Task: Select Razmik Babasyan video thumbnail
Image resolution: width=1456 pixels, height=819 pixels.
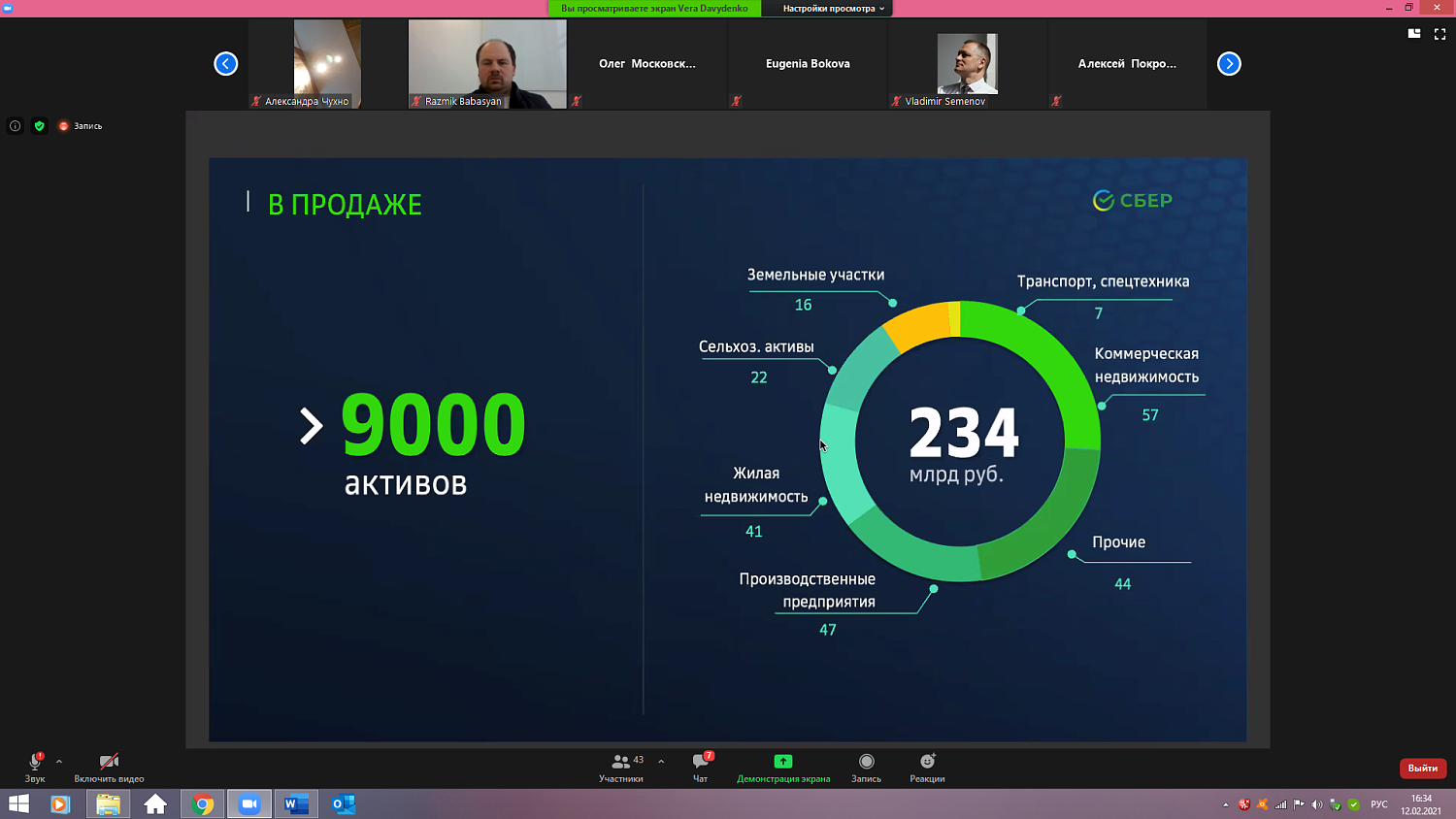Action: [x=487, y=64]
